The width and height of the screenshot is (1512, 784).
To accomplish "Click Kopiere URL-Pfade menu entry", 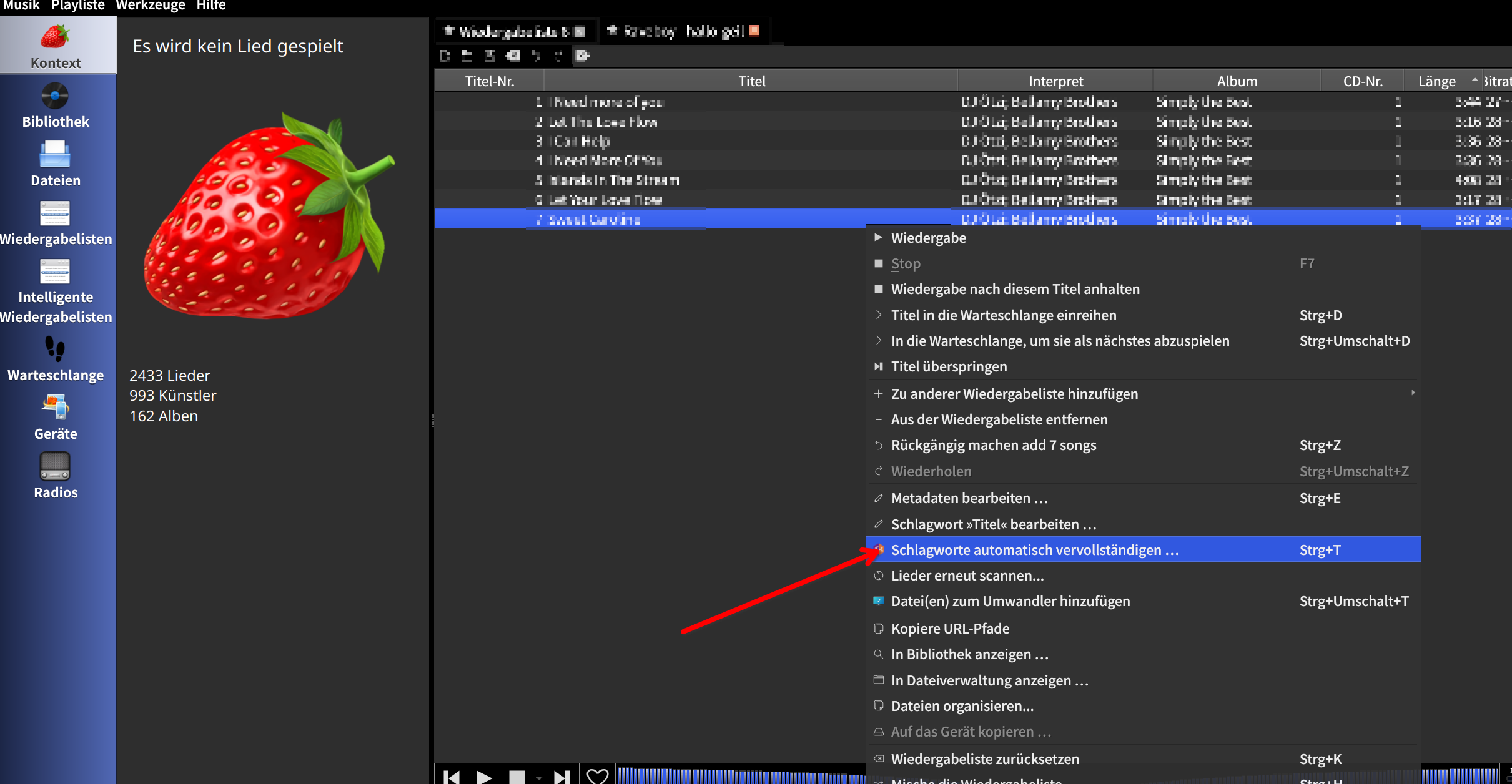I will pos(950,629).
